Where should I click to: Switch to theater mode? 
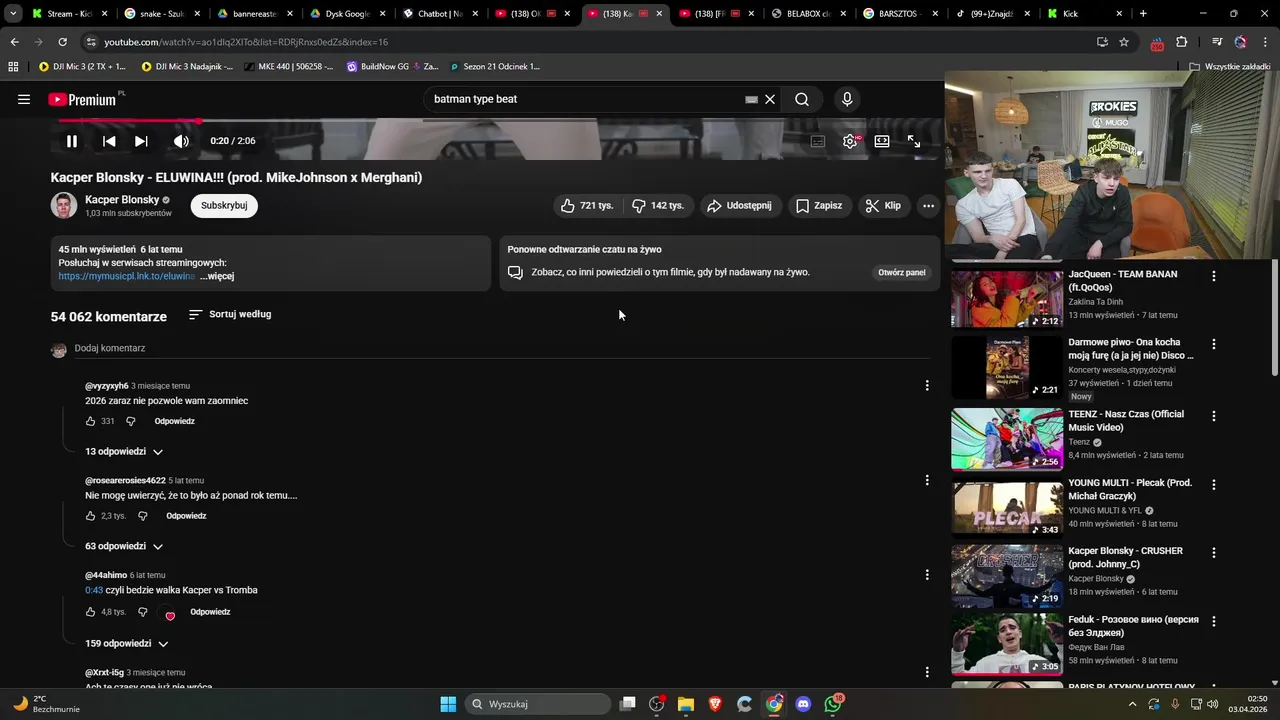[882, 141]
